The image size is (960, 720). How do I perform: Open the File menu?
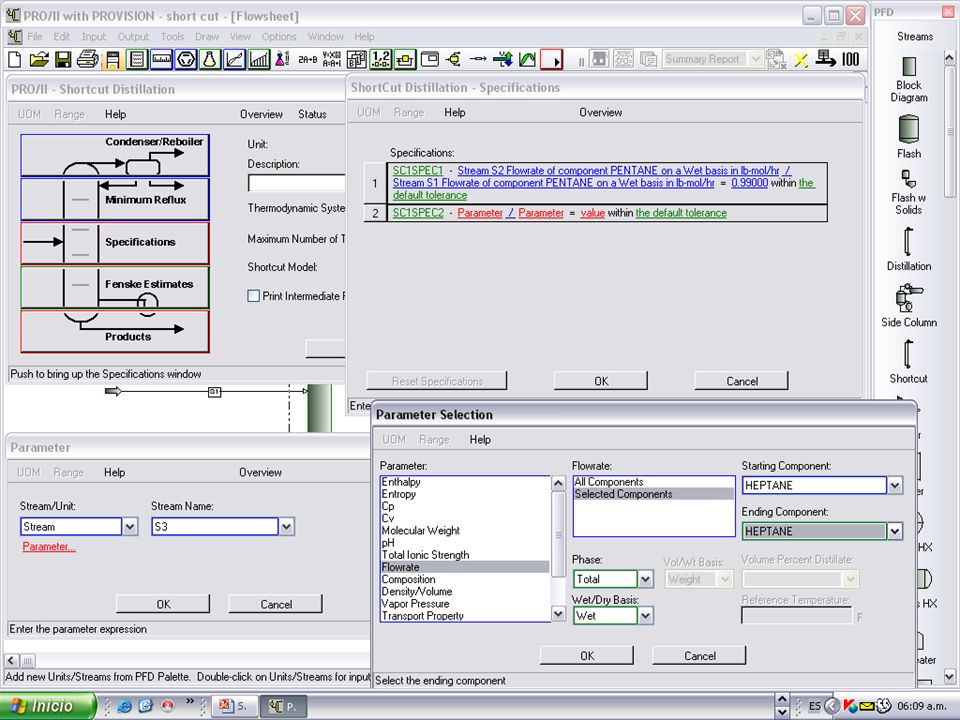click(x=35, y=37)
